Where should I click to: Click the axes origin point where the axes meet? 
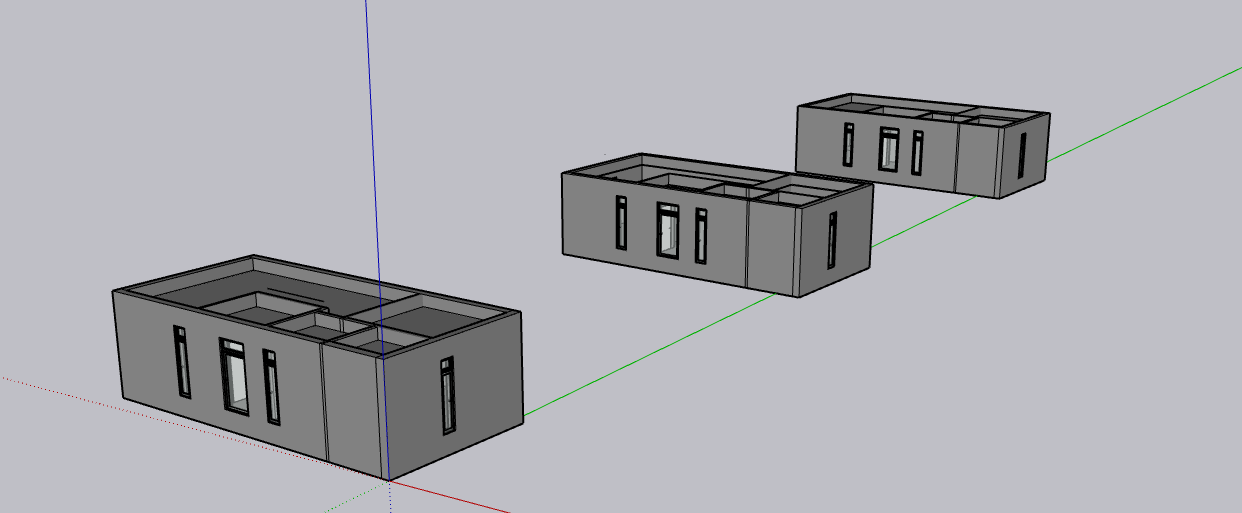pos(388,481)
